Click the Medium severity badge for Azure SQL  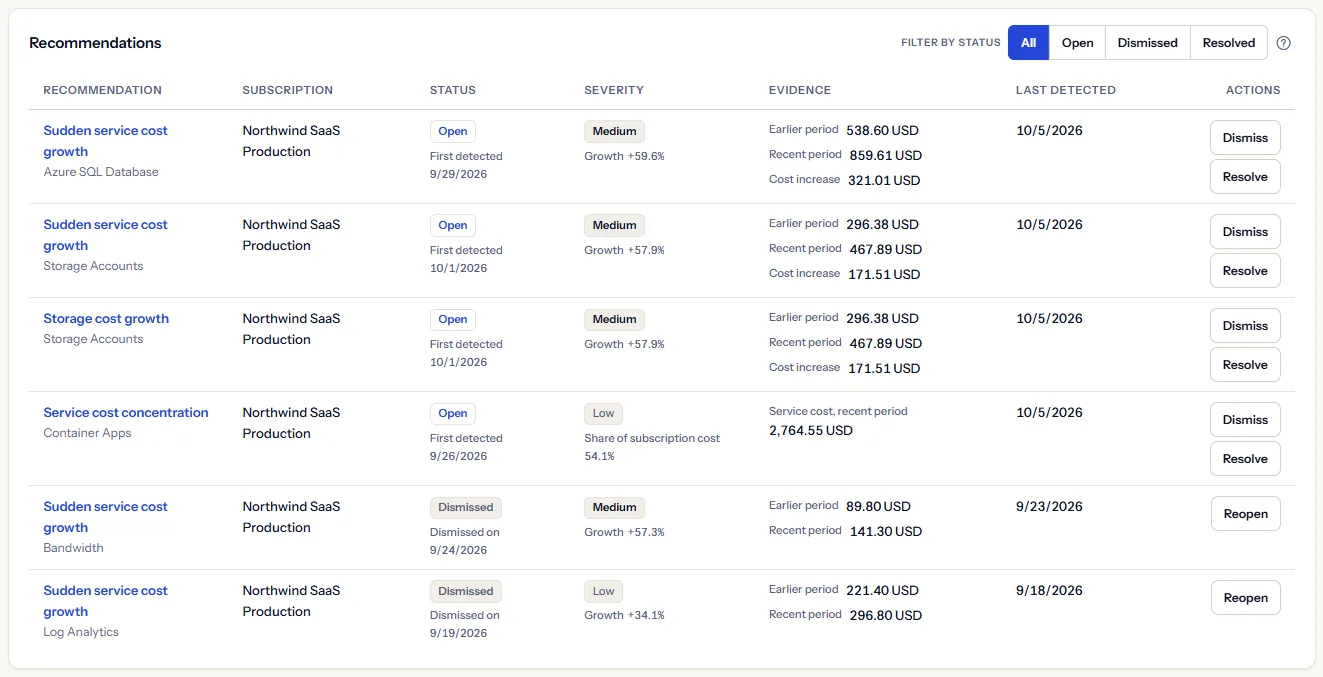tap(614, 131)
